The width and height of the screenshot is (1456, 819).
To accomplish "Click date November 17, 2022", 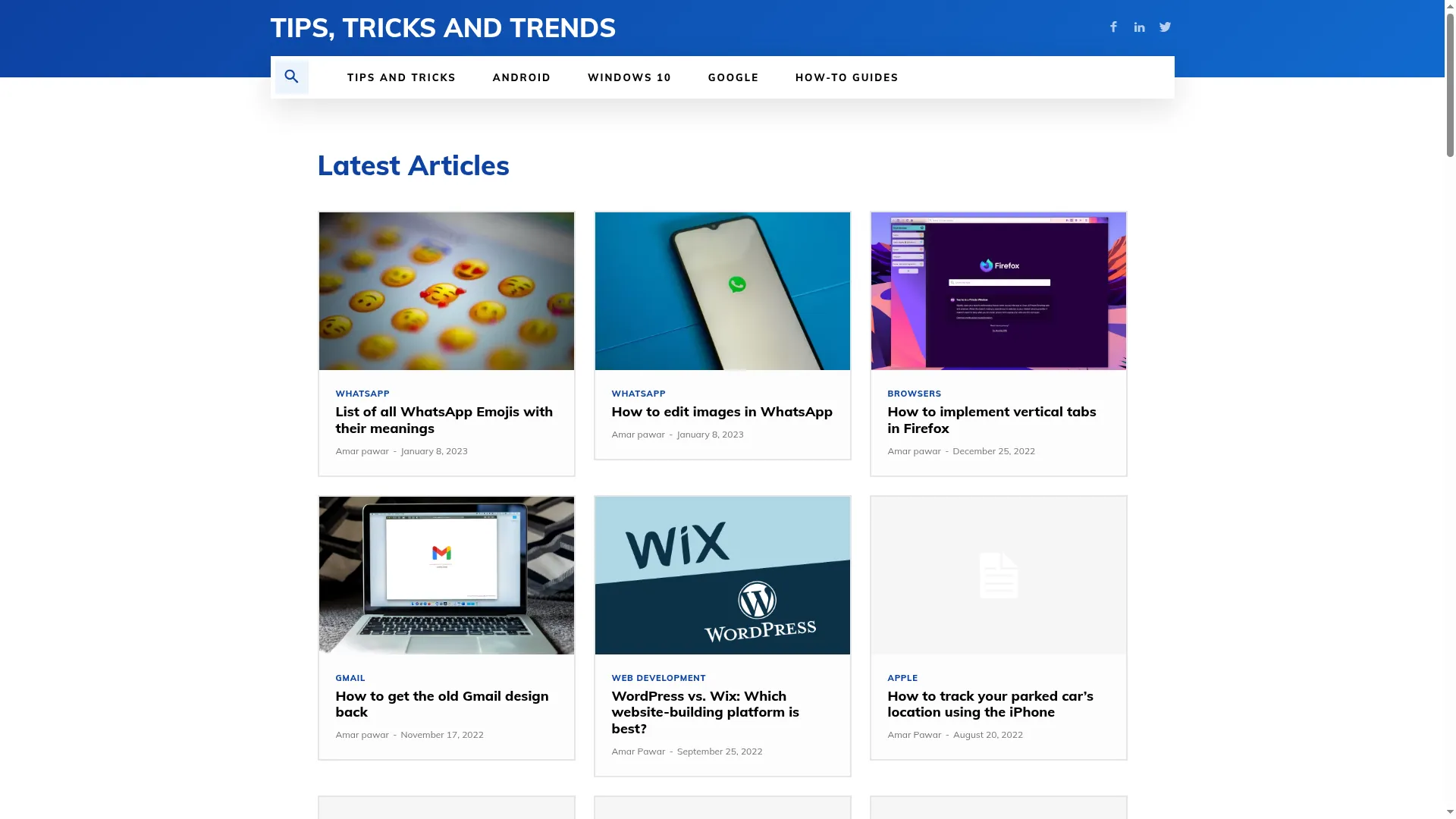I will 442,735.
